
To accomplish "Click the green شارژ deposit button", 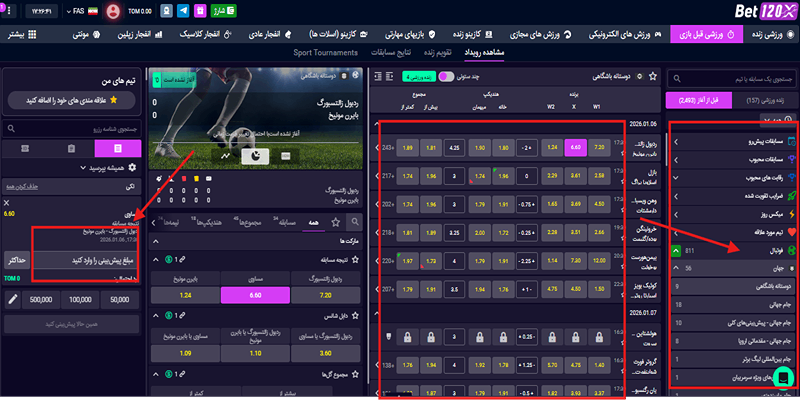I will click(224, 11).
